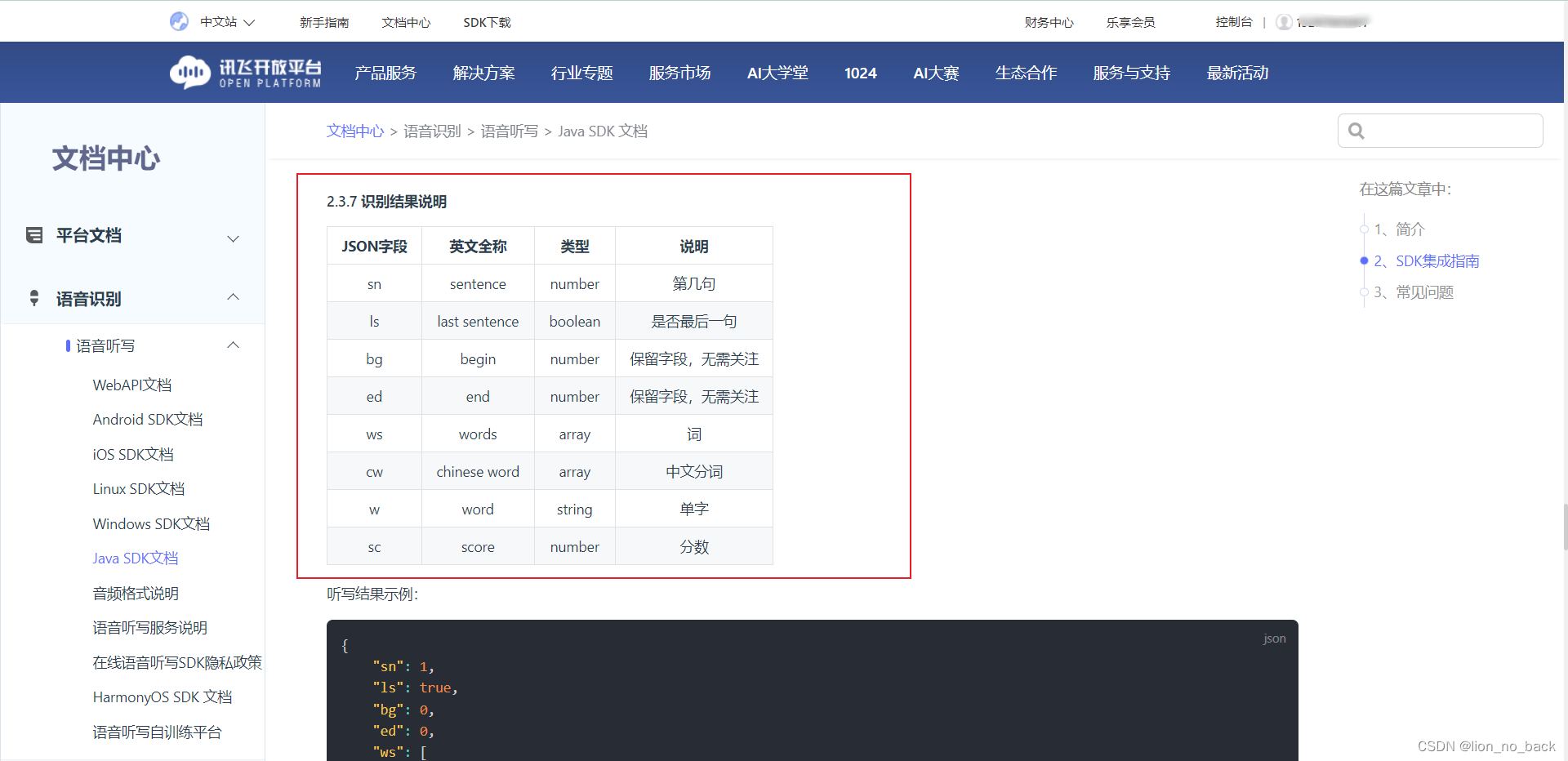This screenshot has width=1568, height=761.
Task: Click the 'sentence' table cell
Action: pos(478,283)
